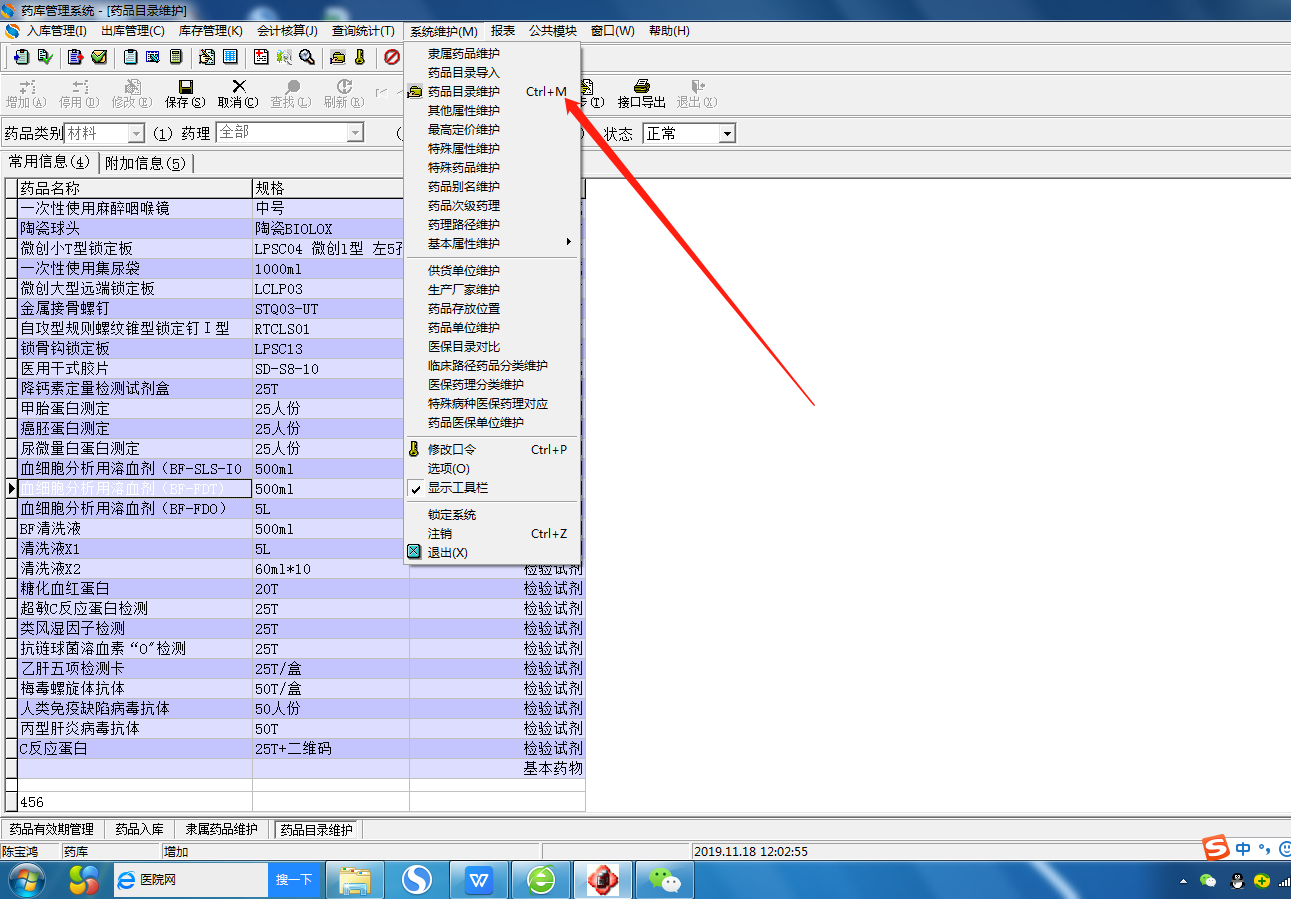Click the green-checkmark envelope toolbar icon
The image size is (1291, 899).
99,57
